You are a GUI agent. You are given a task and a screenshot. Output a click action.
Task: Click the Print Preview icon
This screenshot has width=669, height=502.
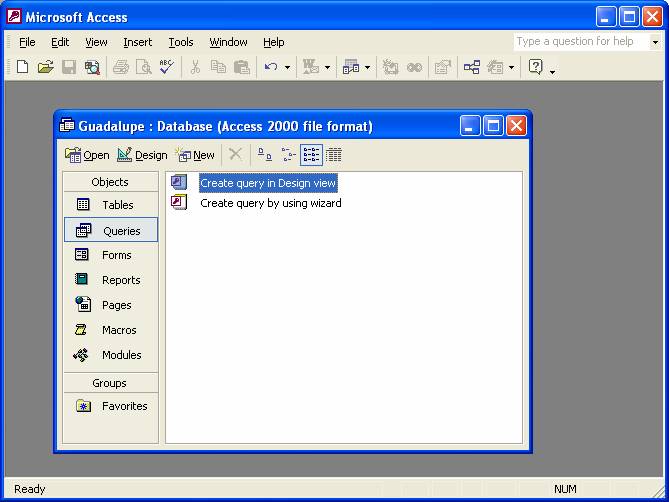[x=144, y=67]
